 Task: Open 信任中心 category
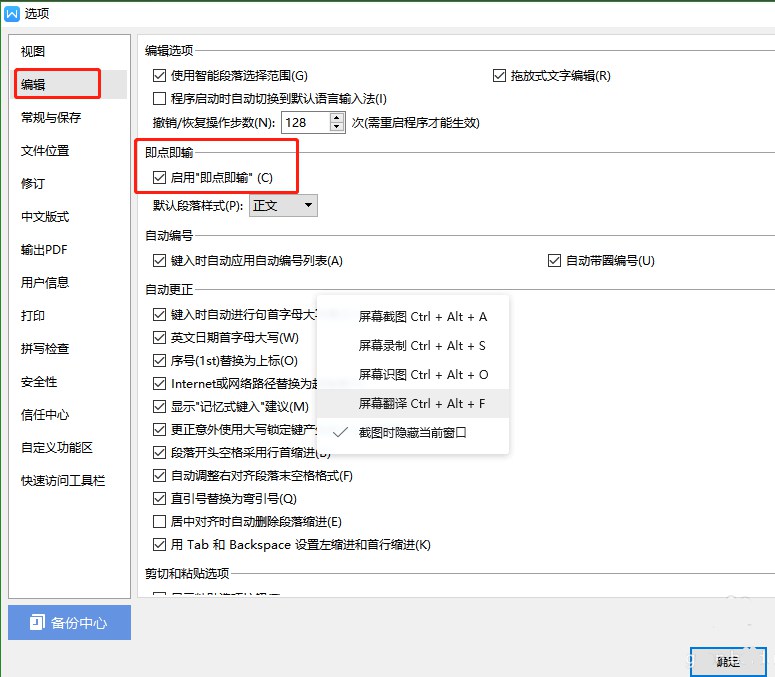click(x=45, y=415)
